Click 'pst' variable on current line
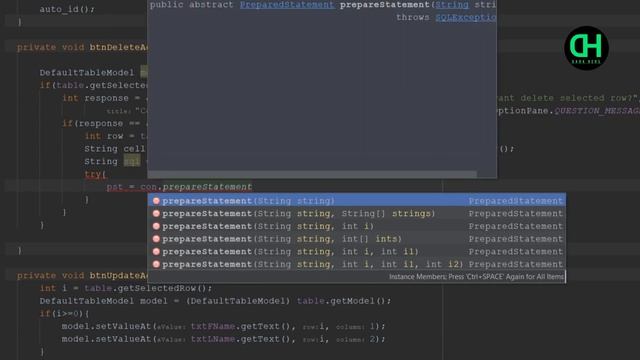The image size is (640, 360). coord(115,187)
